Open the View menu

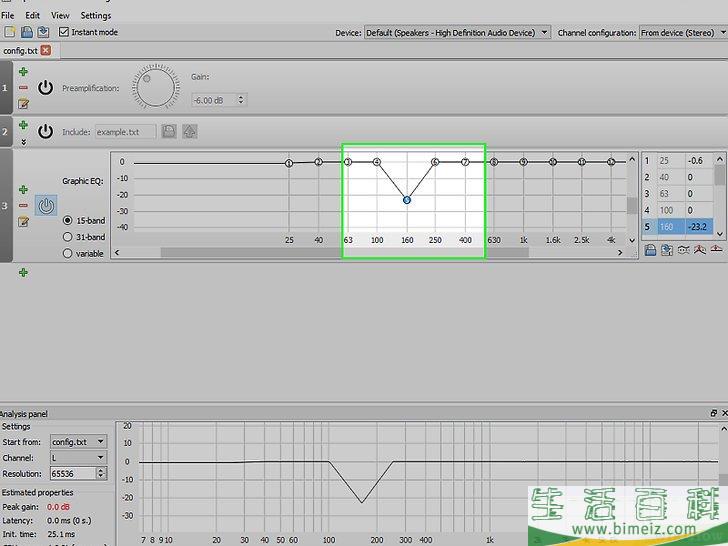(x=60, y=16)
